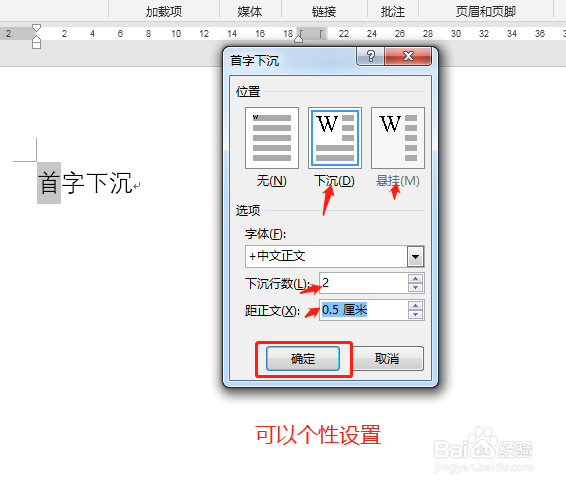
Task: Close the 首字下沉 dialog
Action: tap(408, 56)
